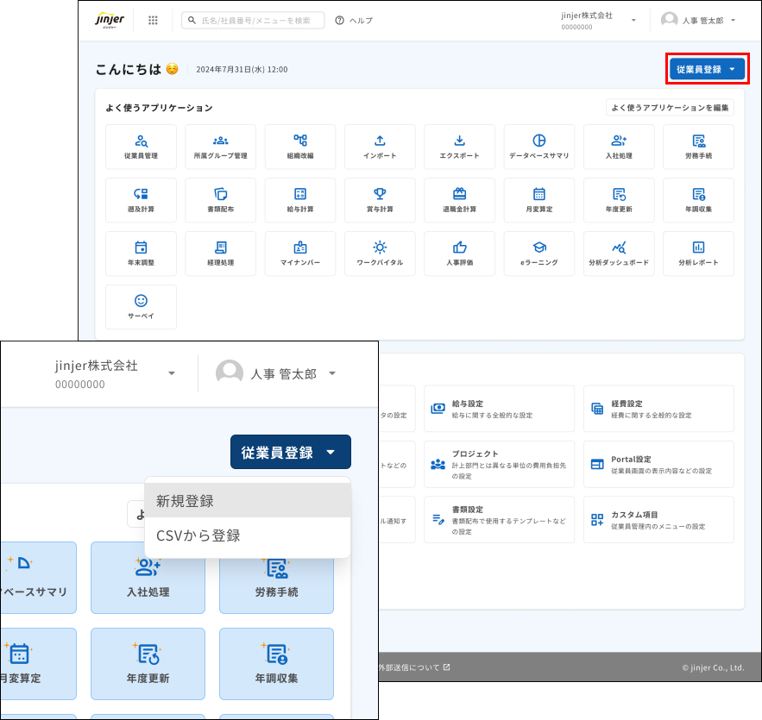Open 年度更新 tile in enlarged inset
The image size is (762, 720).
(x=148, y=664)
